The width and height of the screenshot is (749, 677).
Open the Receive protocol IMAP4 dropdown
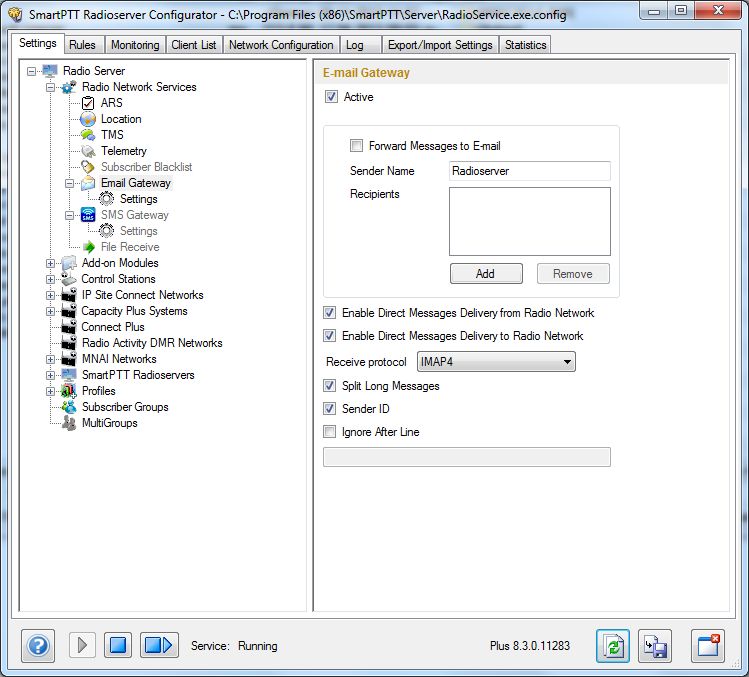click(x=496, y=362)
